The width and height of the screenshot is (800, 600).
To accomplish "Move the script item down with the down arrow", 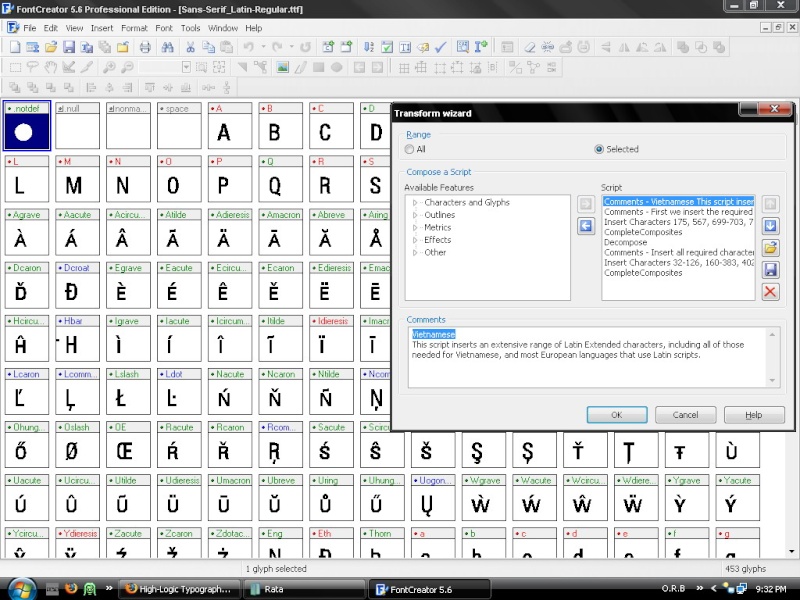I will pyautogui.click(x=770, y=226).
